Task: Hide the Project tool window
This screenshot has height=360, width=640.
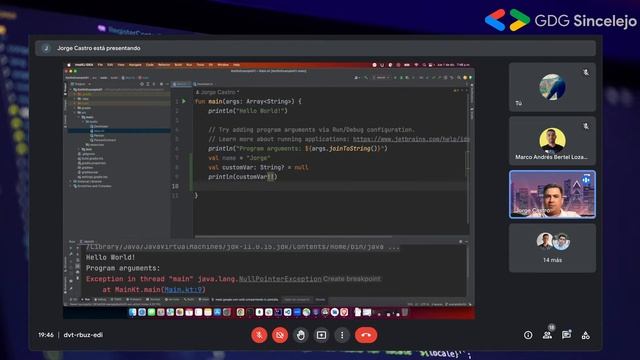Action: tap(167, 84)
